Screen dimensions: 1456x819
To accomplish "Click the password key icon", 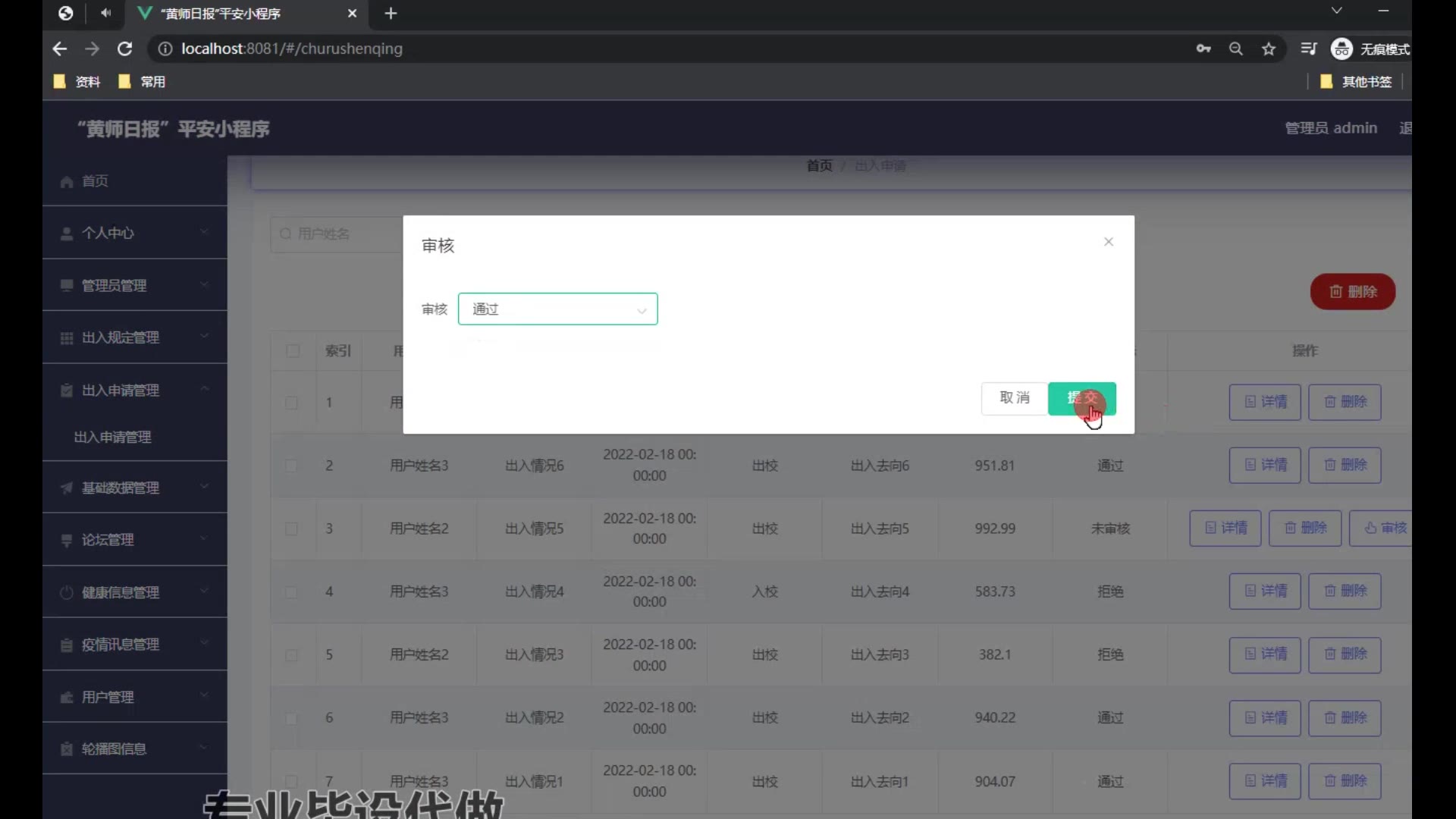I will coord(1203,49).
